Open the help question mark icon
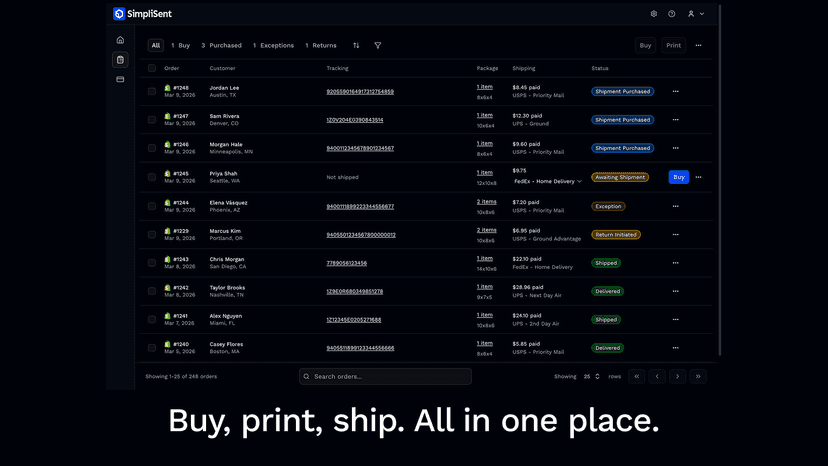Screen dimensions: 828x466 click(x=672, y=14)
